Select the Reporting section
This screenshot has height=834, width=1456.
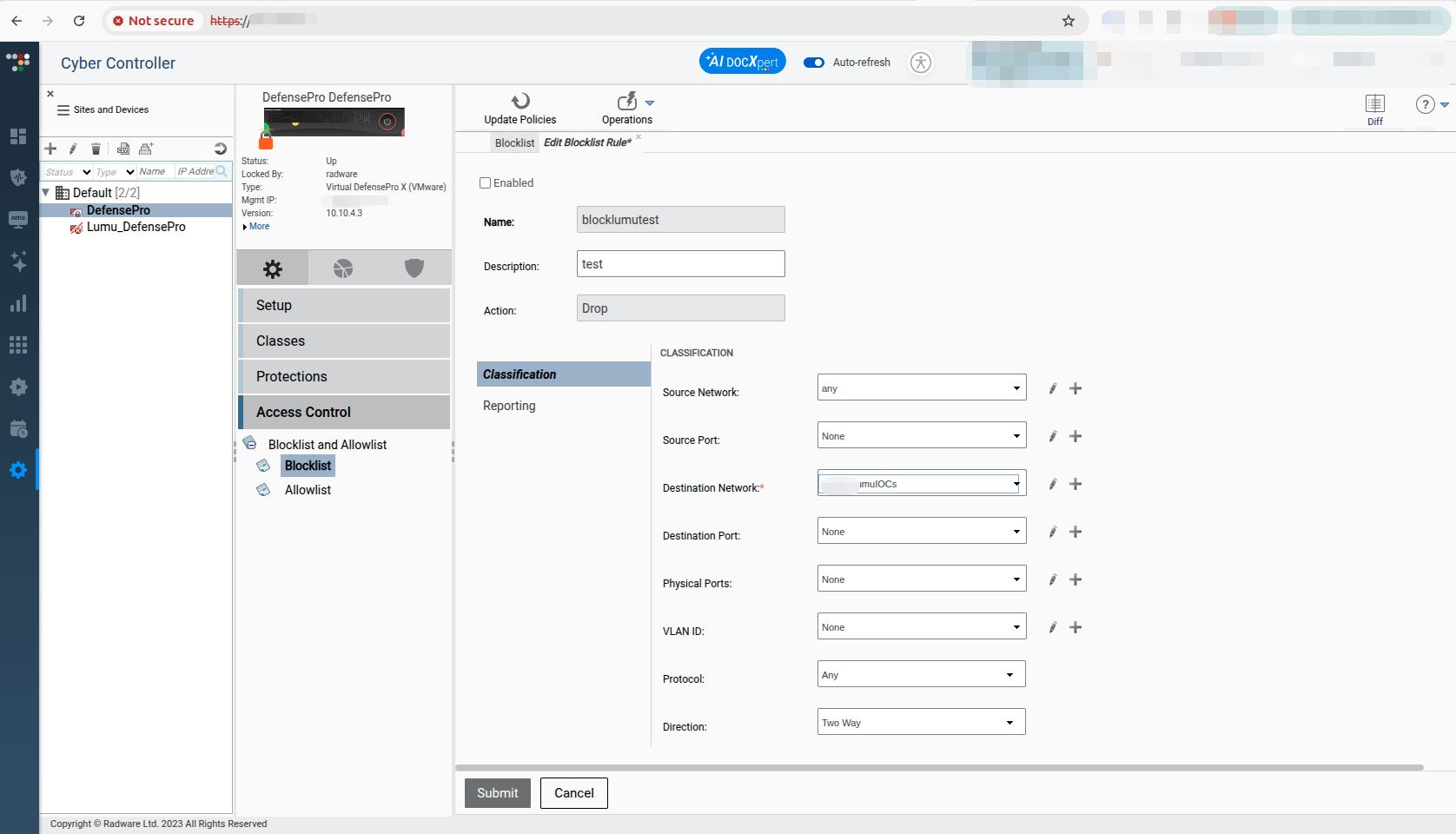[509, 406]
